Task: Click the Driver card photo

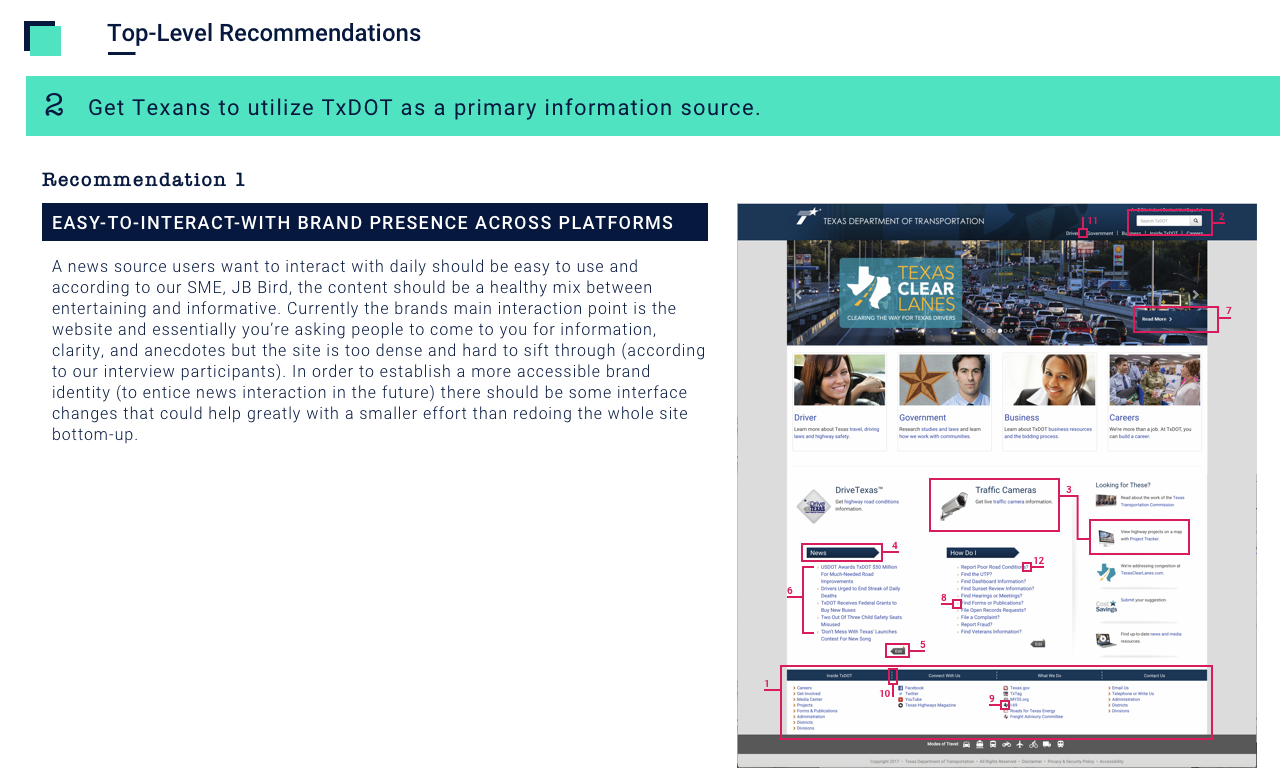Action: click(x=840, y=380)
